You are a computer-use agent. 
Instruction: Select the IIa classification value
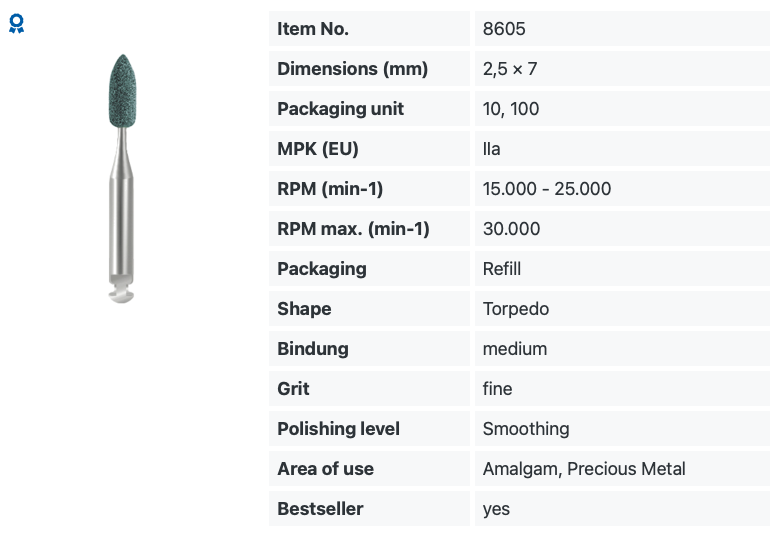tap(491, 149)
